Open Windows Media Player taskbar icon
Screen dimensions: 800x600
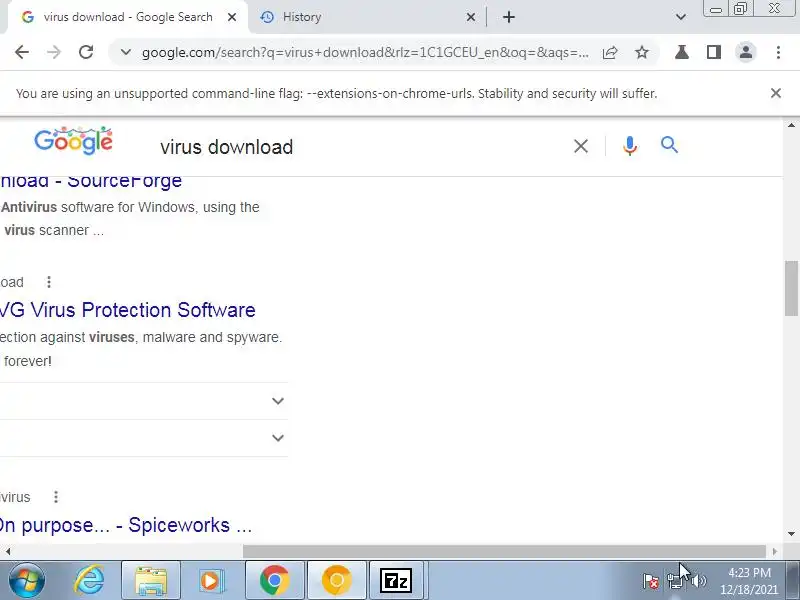pos(212,581)
